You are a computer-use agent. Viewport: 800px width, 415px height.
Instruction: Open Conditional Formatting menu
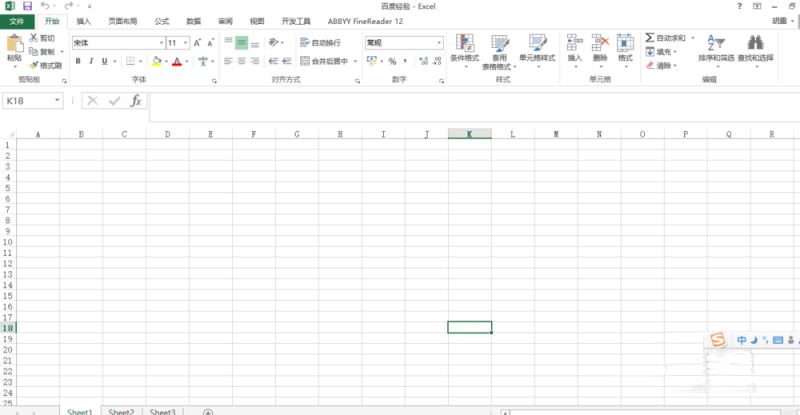point(465,49)
